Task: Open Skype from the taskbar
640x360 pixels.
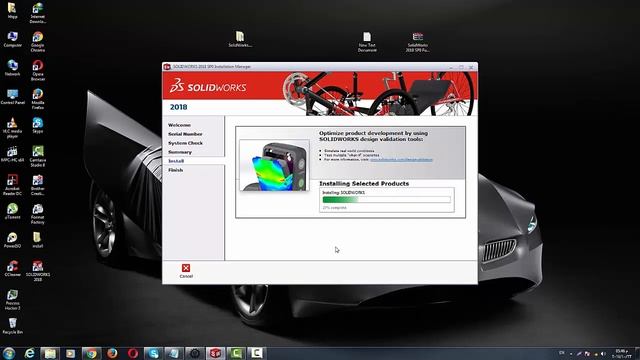Action: coord(153,353)
